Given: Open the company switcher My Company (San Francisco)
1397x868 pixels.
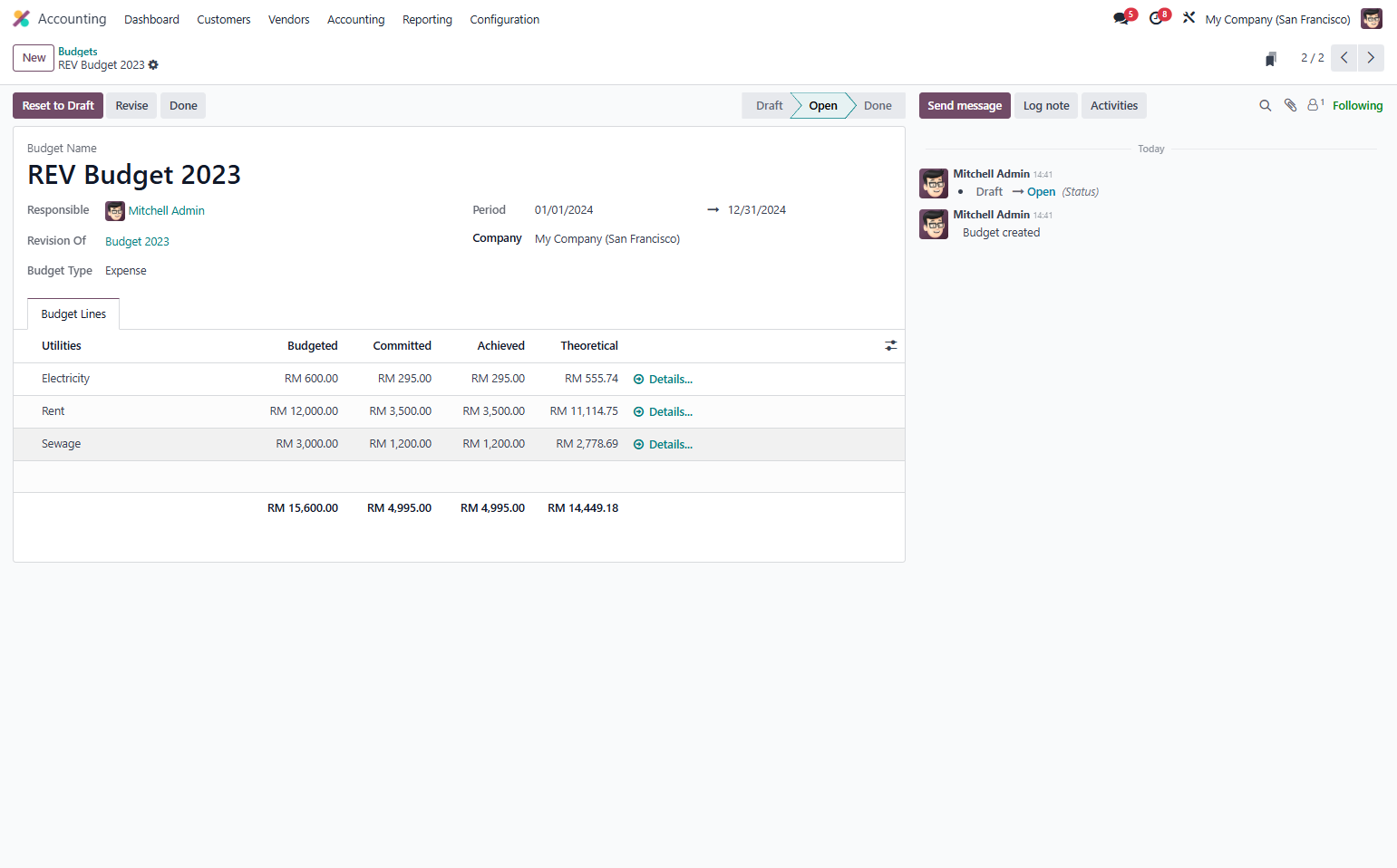Looking at the screenshot, I should 1277,19.
